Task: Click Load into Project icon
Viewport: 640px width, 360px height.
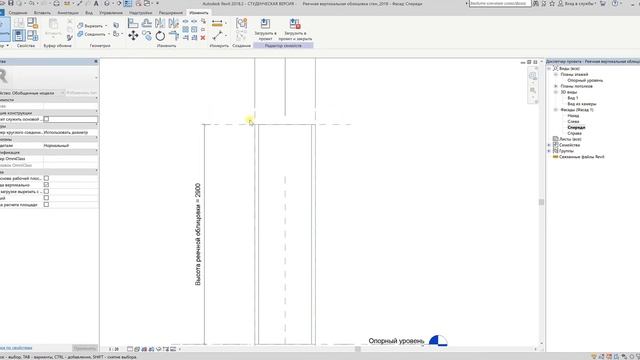Action: coord(265,24)
